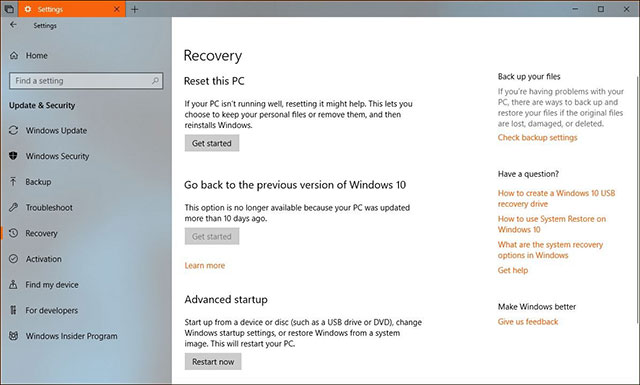Open Check backup settings link
Viewport: 640px width, 385px height.
click(538, 138)
